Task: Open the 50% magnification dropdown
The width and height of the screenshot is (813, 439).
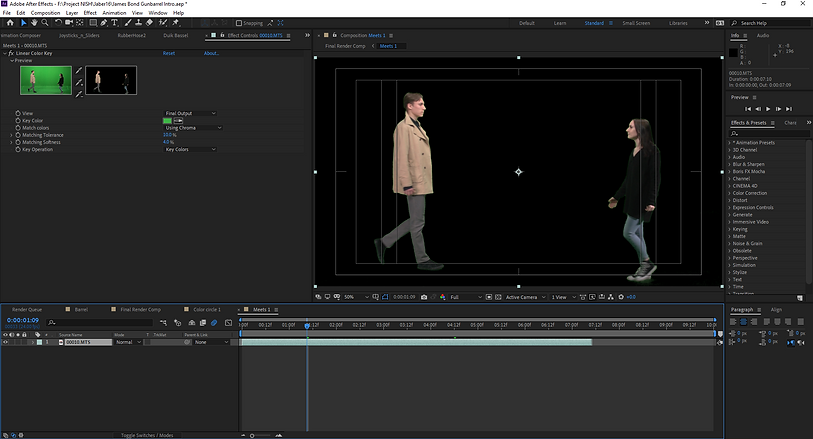Action: pyautogui.click(x=356, y=297)
